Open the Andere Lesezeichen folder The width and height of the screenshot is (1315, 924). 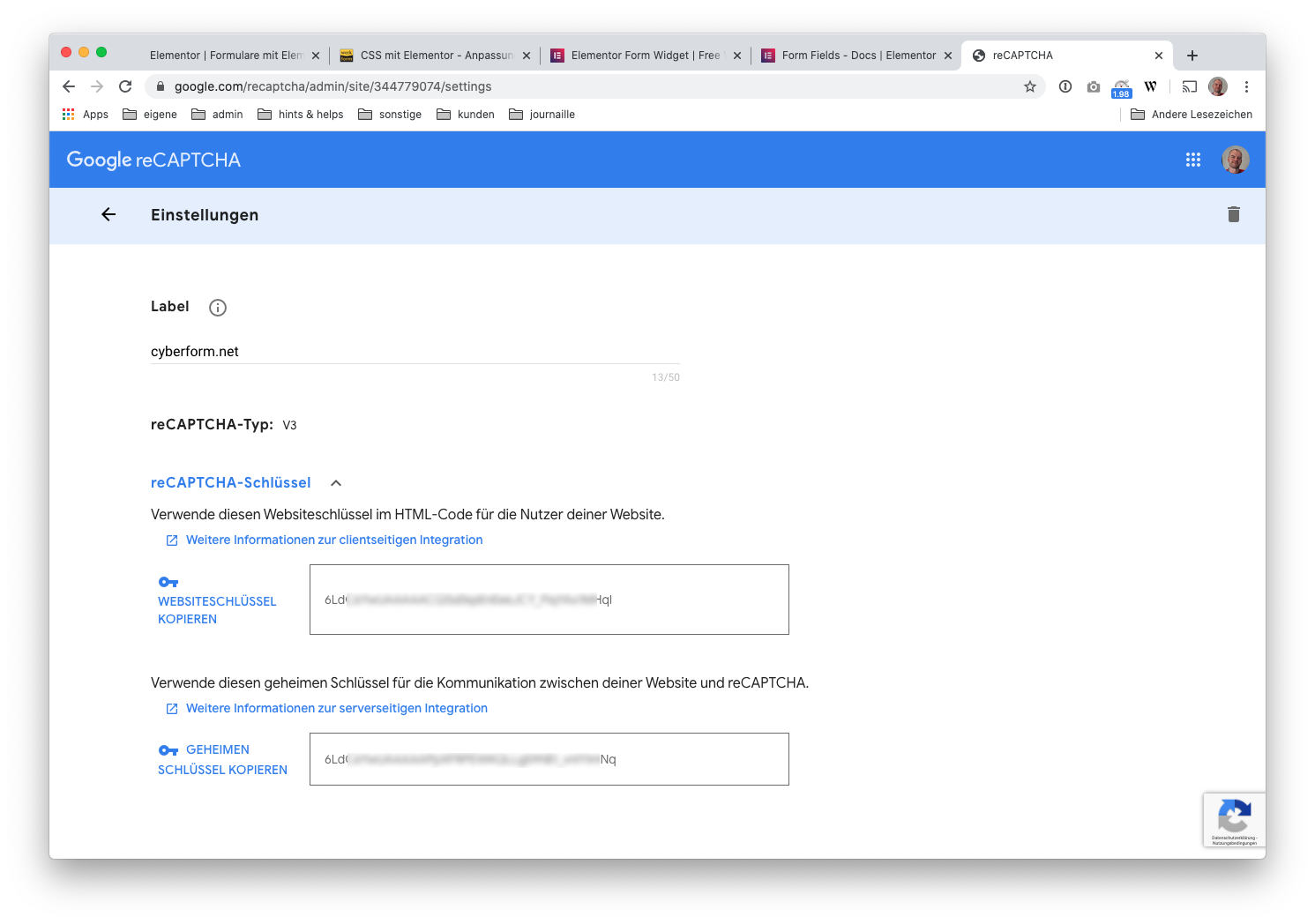coord(1192,115)
